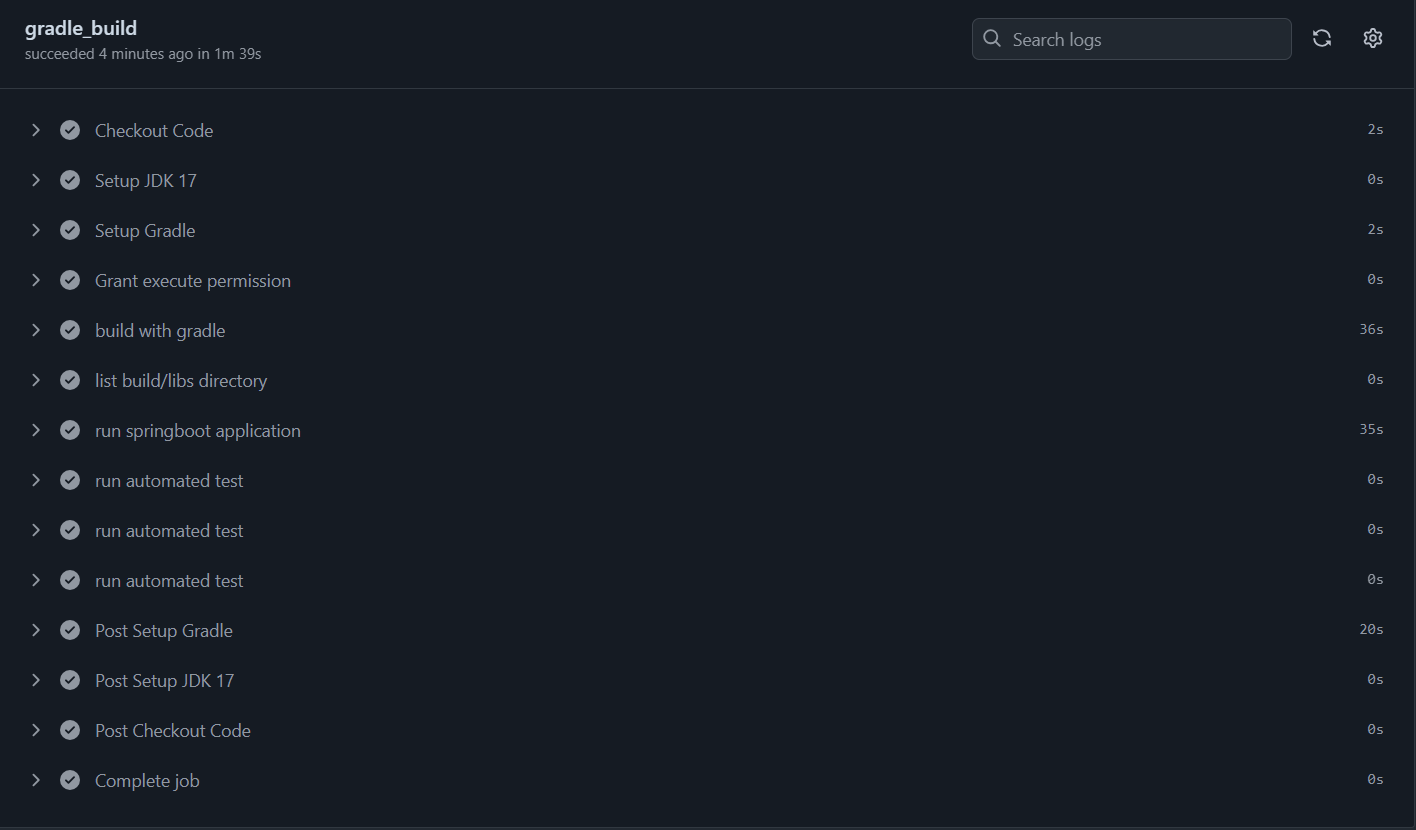Open the Grant execute permission step
The image size is (1416, 830).
707,280
